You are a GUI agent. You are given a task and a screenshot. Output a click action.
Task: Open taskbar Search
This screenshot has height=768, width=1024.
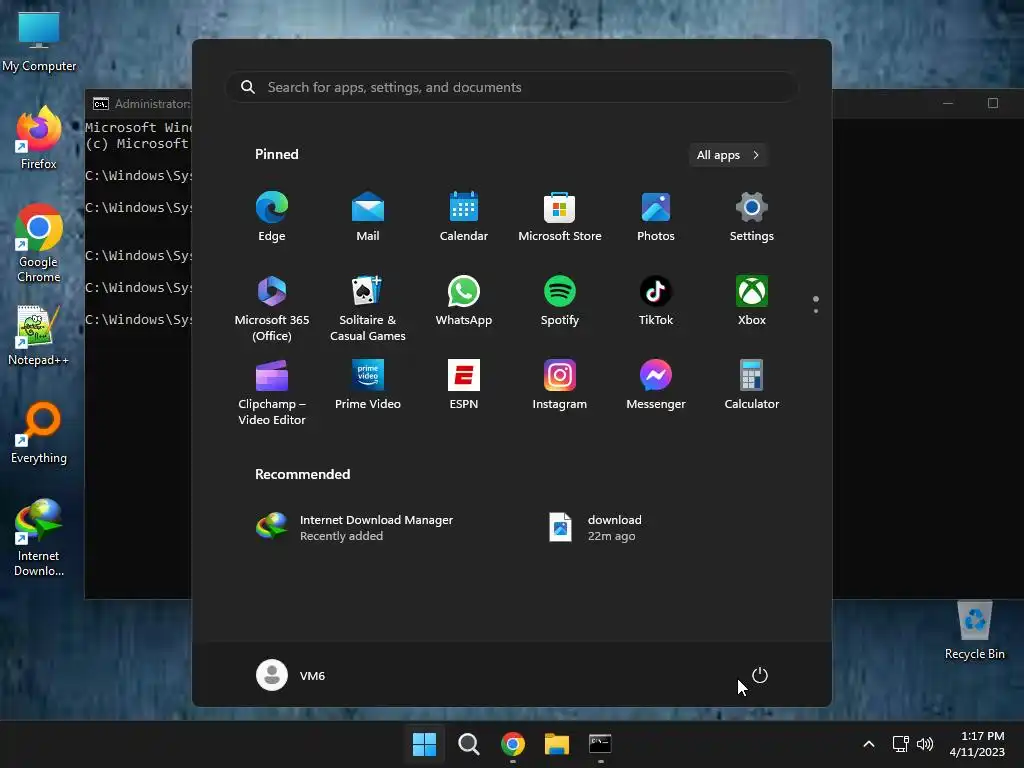468,744
